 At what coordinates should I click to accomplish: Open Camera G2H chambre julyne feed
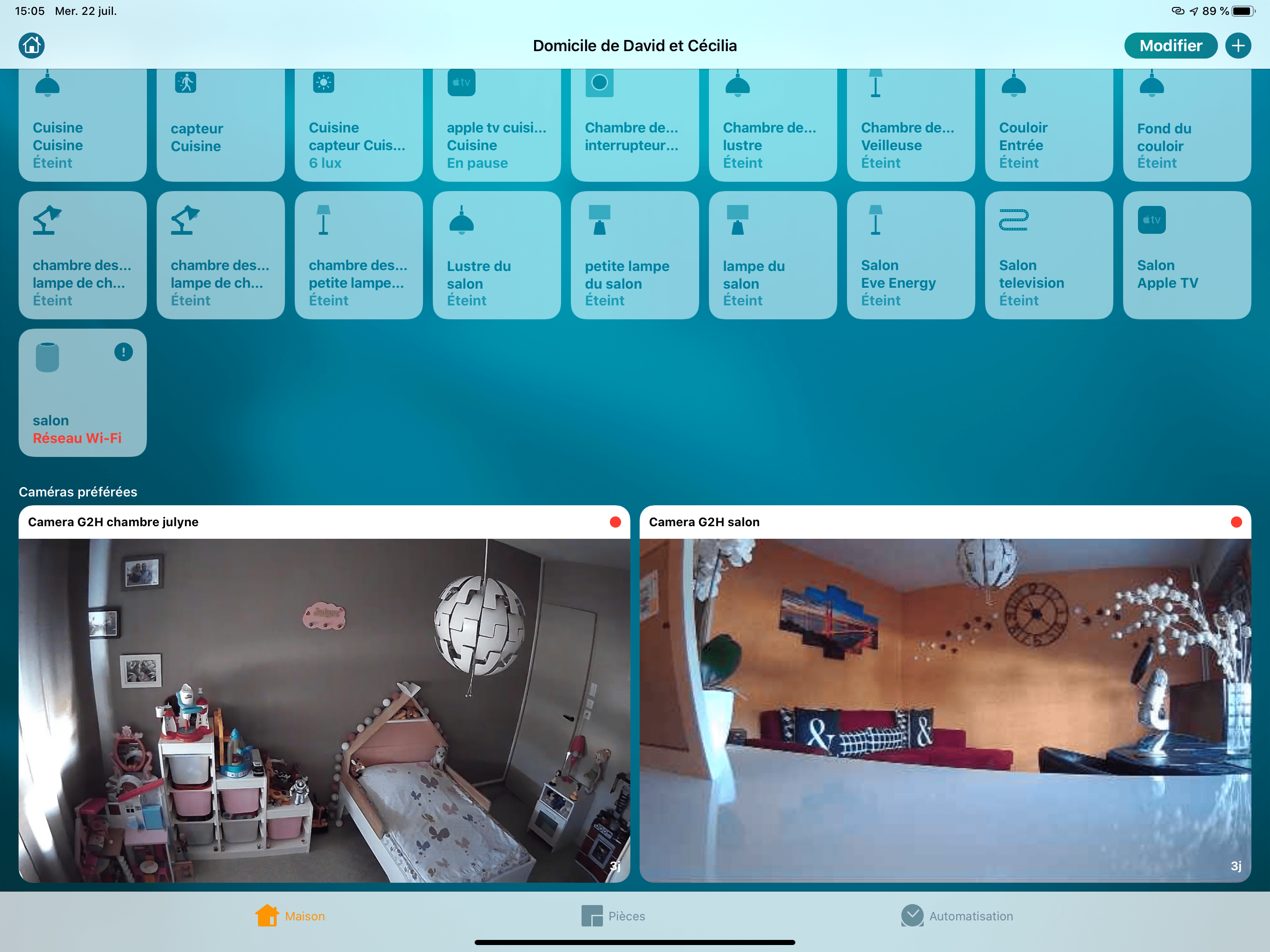[x=324, y=710]
